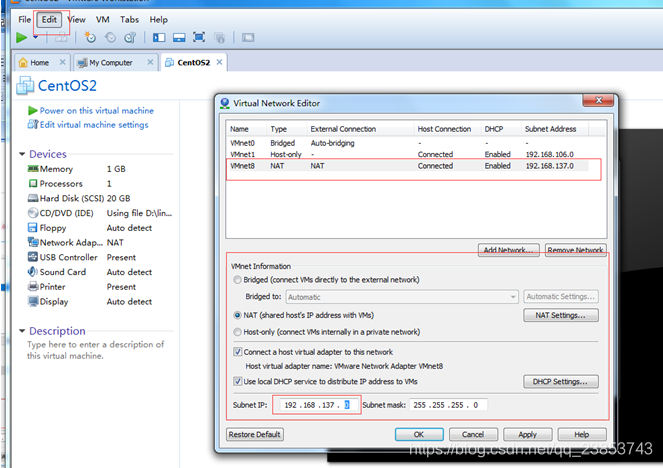Click the Unity mode toolbar icon

click(219, 38)
